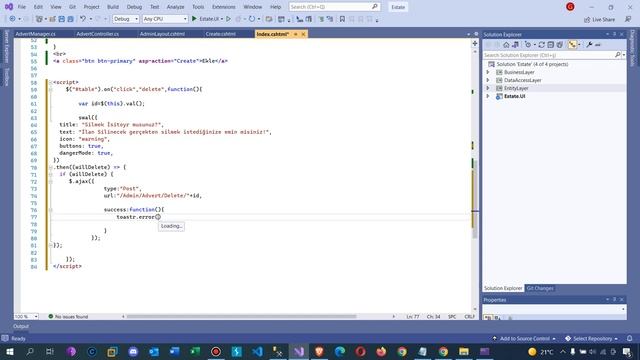Click Pending Changes filter clock icon
This screenshot has height=360, width=640.
pyautogui.click(x=528, y=44)
